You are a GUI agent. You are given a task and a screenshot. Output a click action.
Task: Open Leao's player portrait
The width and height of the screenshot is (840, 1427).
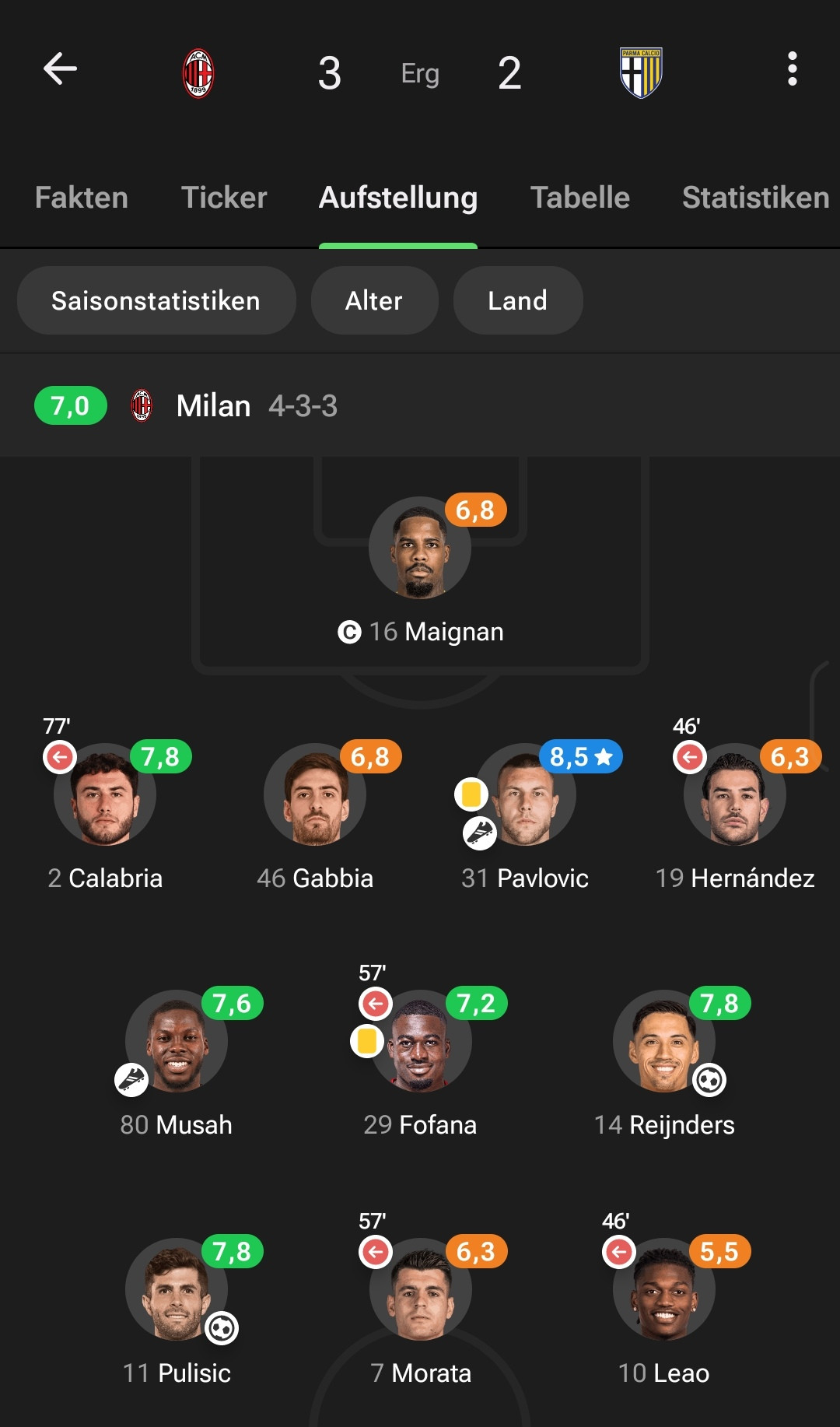663,1289
